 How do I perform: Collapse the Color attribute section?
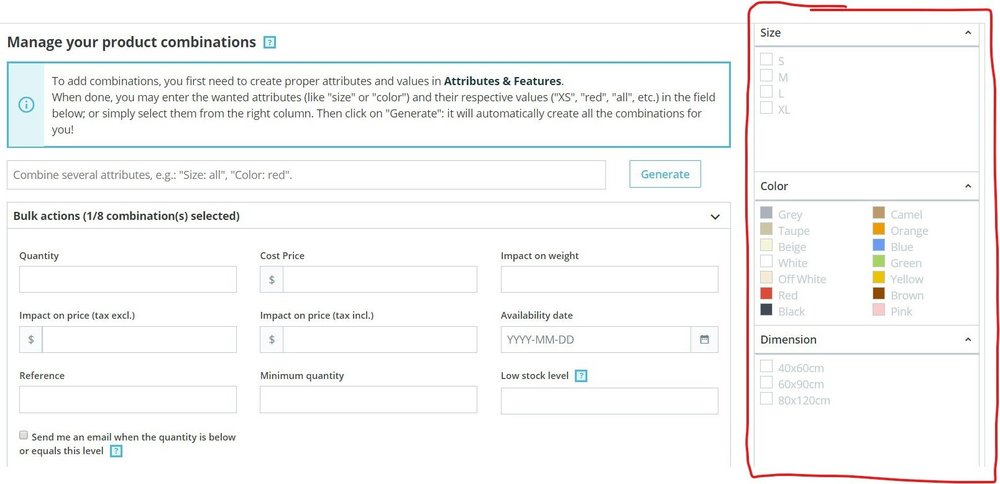click(x=968, y=186)
